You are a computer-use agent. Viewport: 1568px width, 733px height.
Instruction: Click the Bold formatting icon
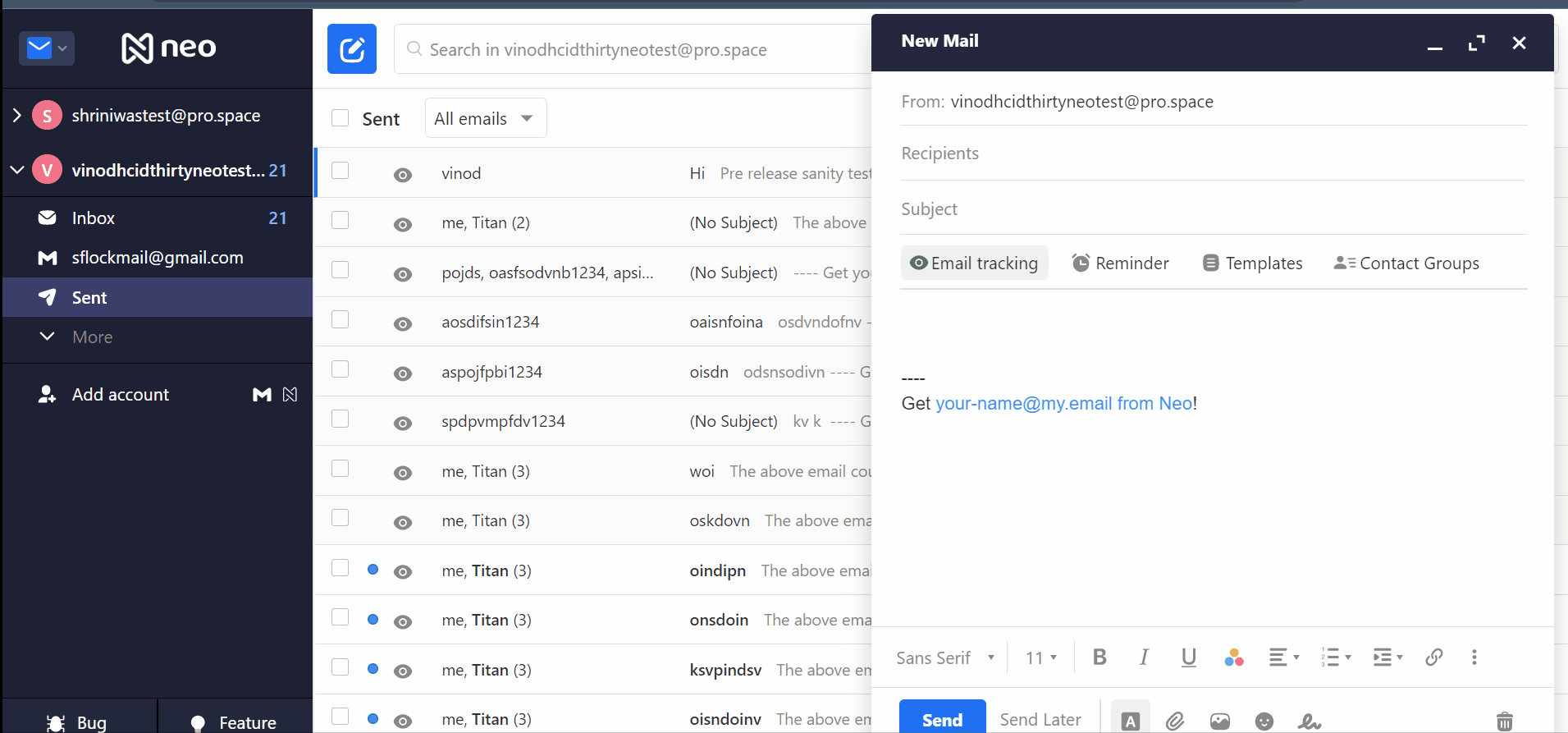pyautogui.click(x=1100, y=657)
